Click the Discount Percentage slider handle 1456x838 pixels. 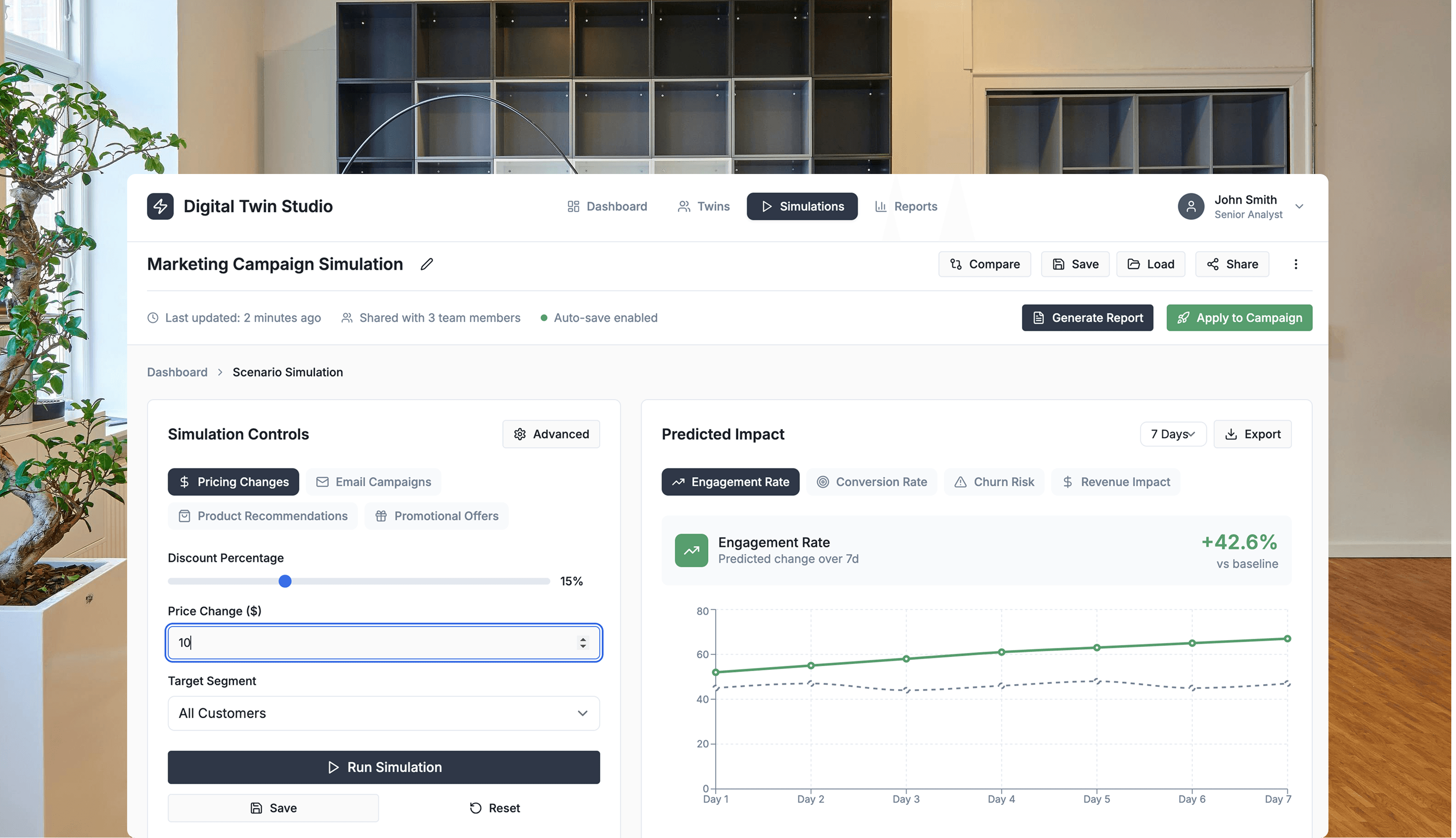285,581
